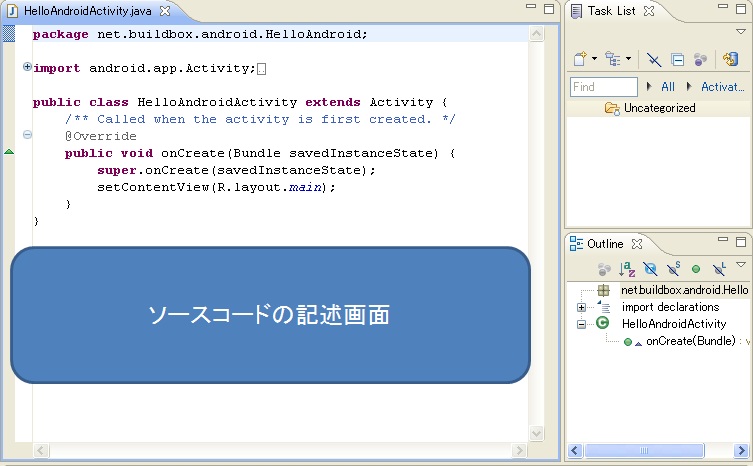The height and width of the screenshot is (466, 753).
Task: Open the New Task dropdown arrow
Action: (x=594, y=59)
